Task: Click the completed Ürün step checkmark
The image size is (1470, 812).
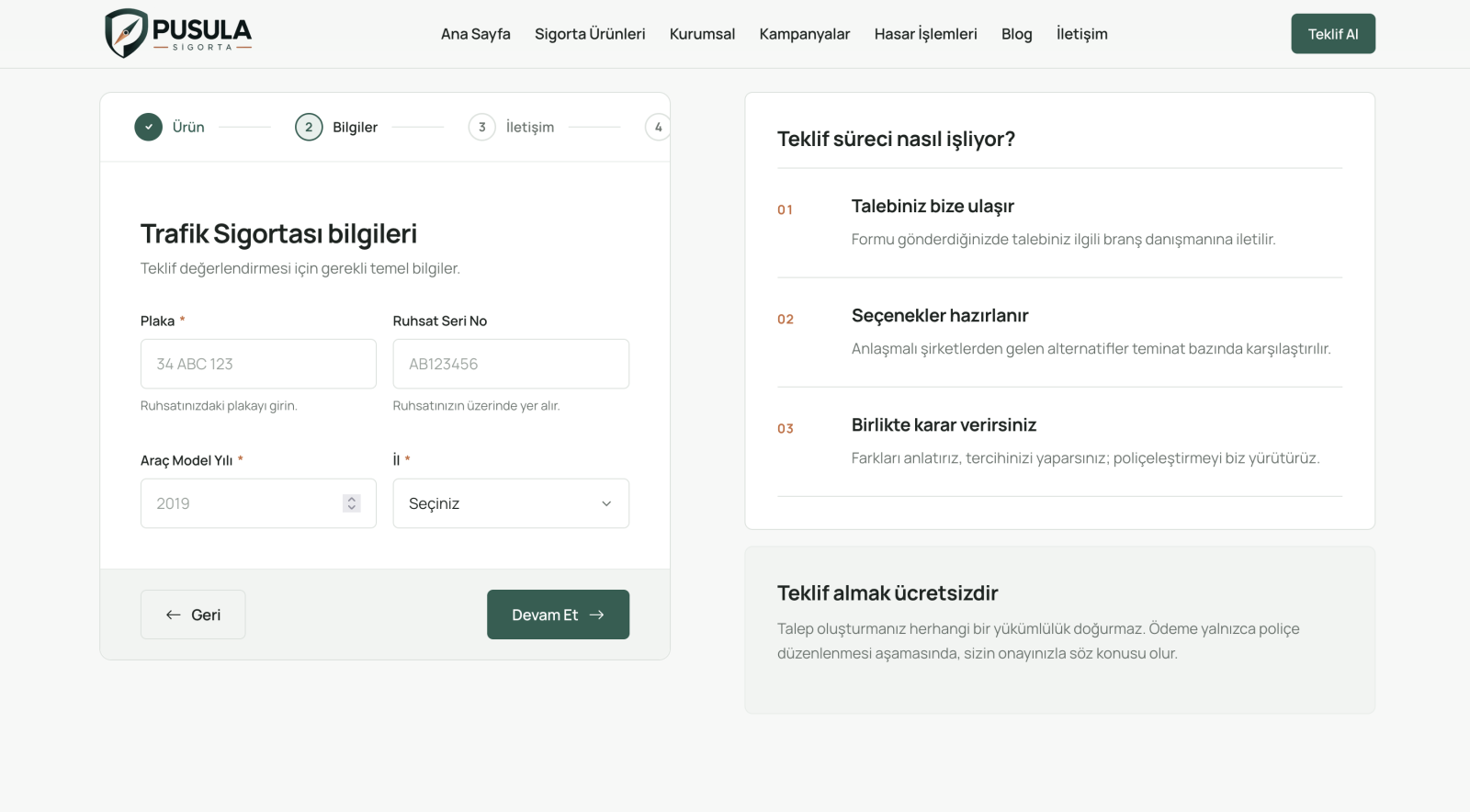Action: 148,127
